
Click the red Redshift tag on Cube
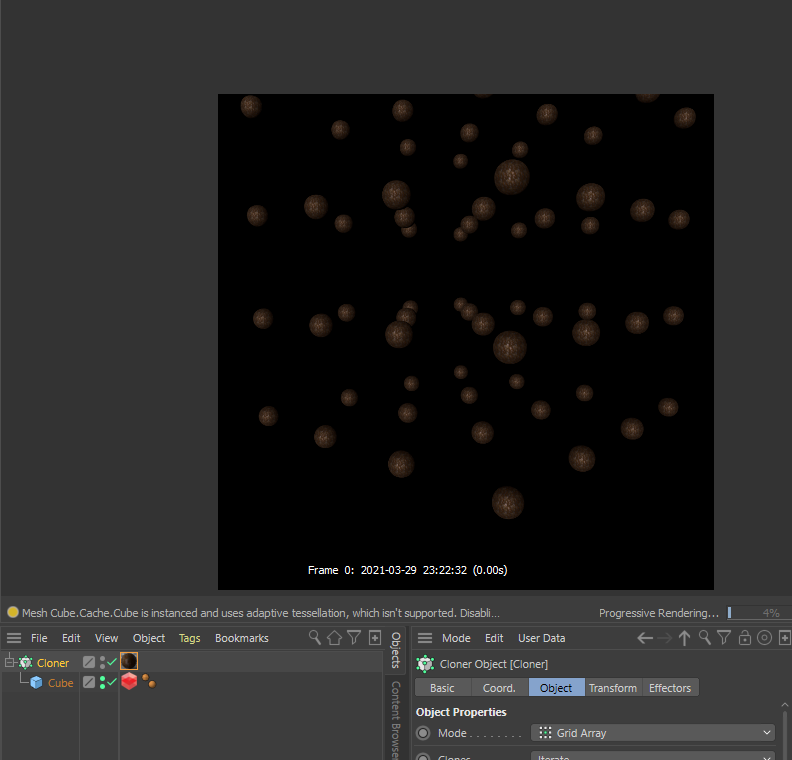[x=129, y=682]
